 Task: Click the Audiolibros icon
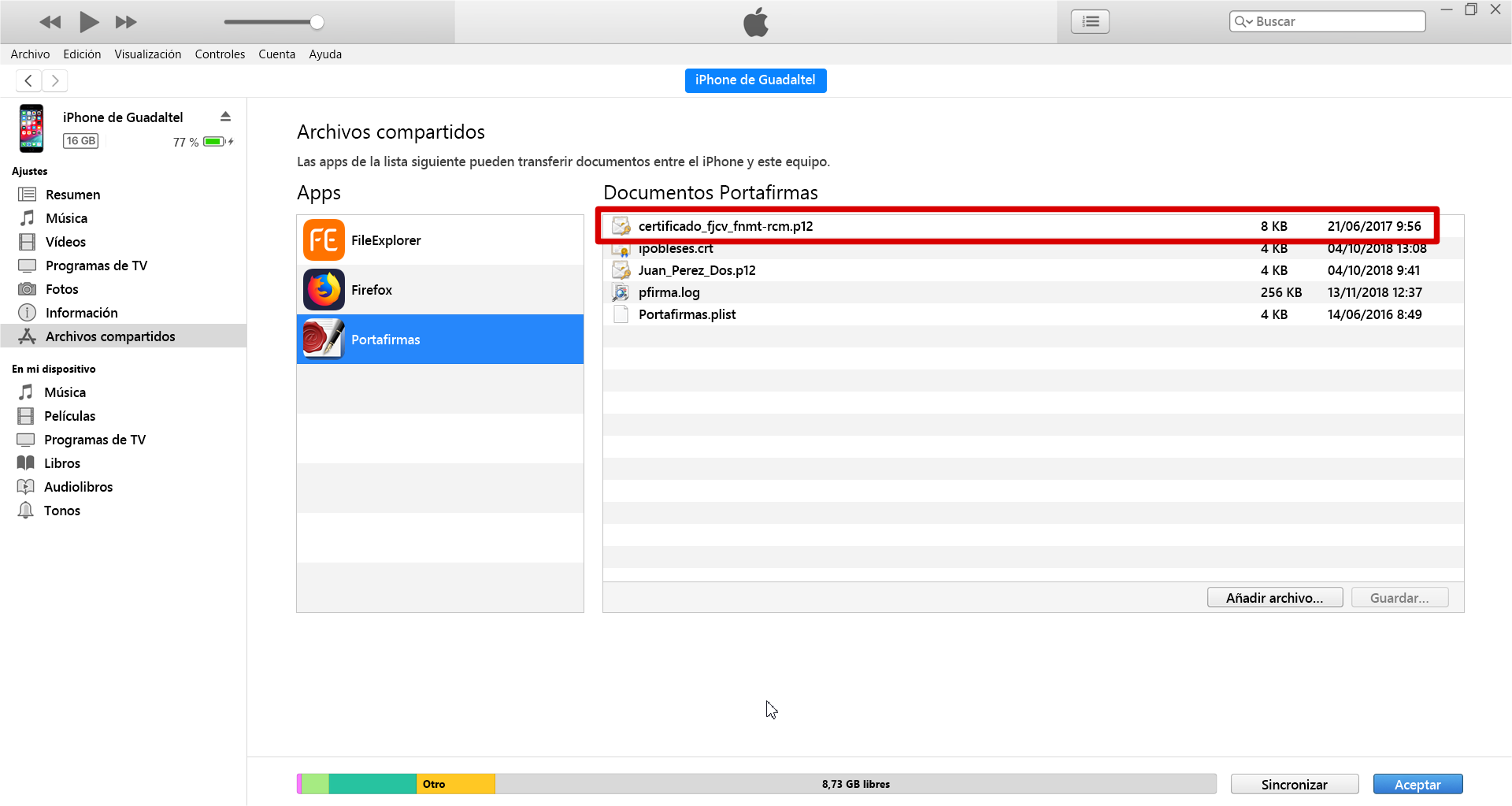click(x=26, y=487)
